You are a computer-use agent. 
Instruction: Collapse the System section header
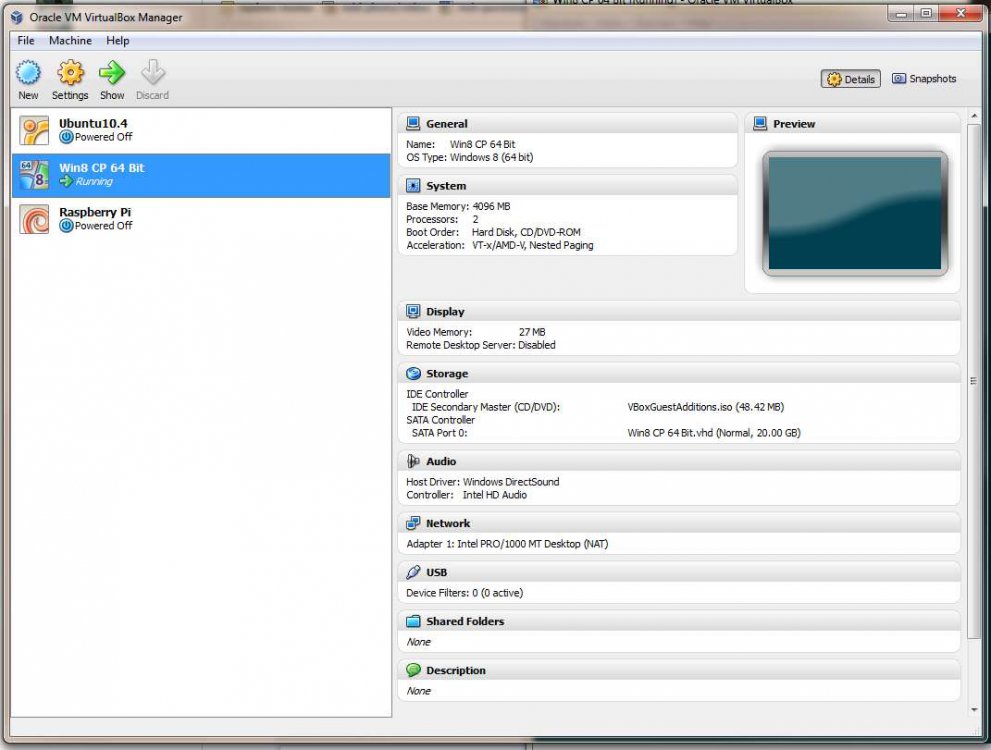(445, 186)
